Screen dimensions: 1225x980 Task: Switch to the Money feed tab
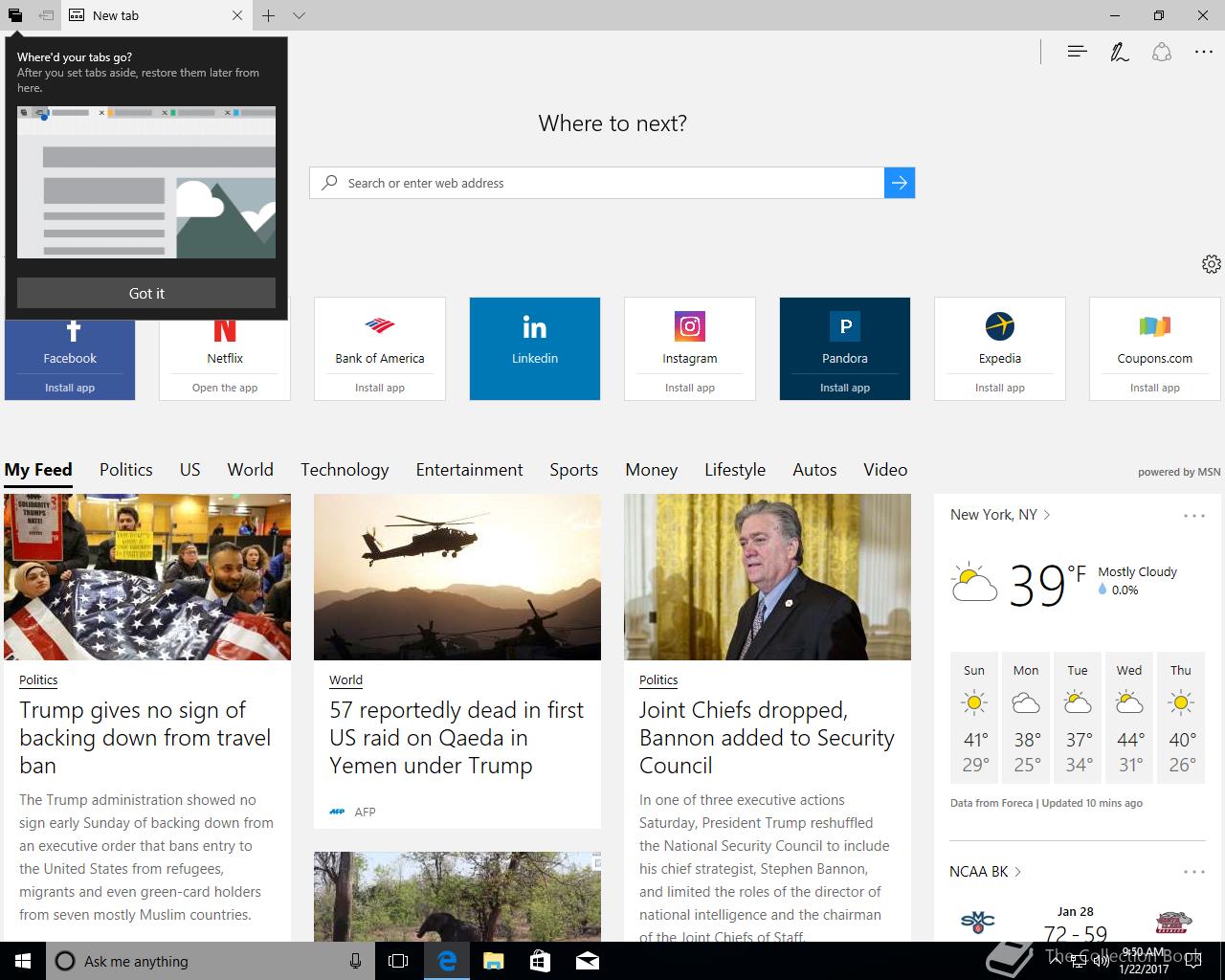point(652,470)
